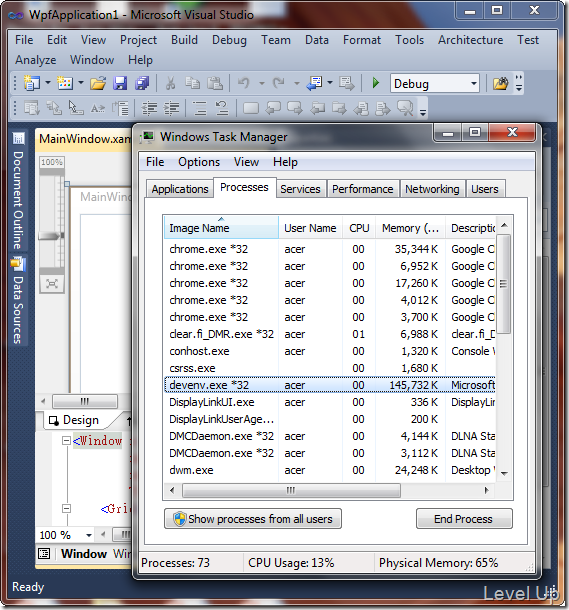Switch to the Performance tab
Viewport: 569px width, 610px height.
(x=362, y=189)
